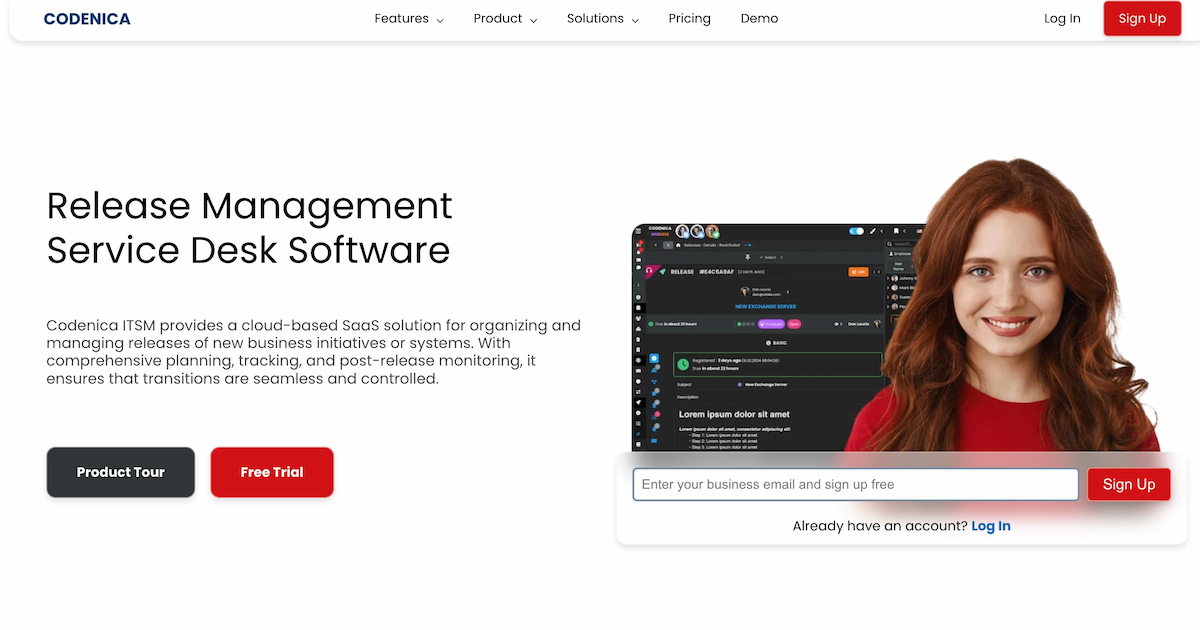Click the magnifier in the dashboard Search field
This screenshot has height=630, width=1200.
[889, 244]
